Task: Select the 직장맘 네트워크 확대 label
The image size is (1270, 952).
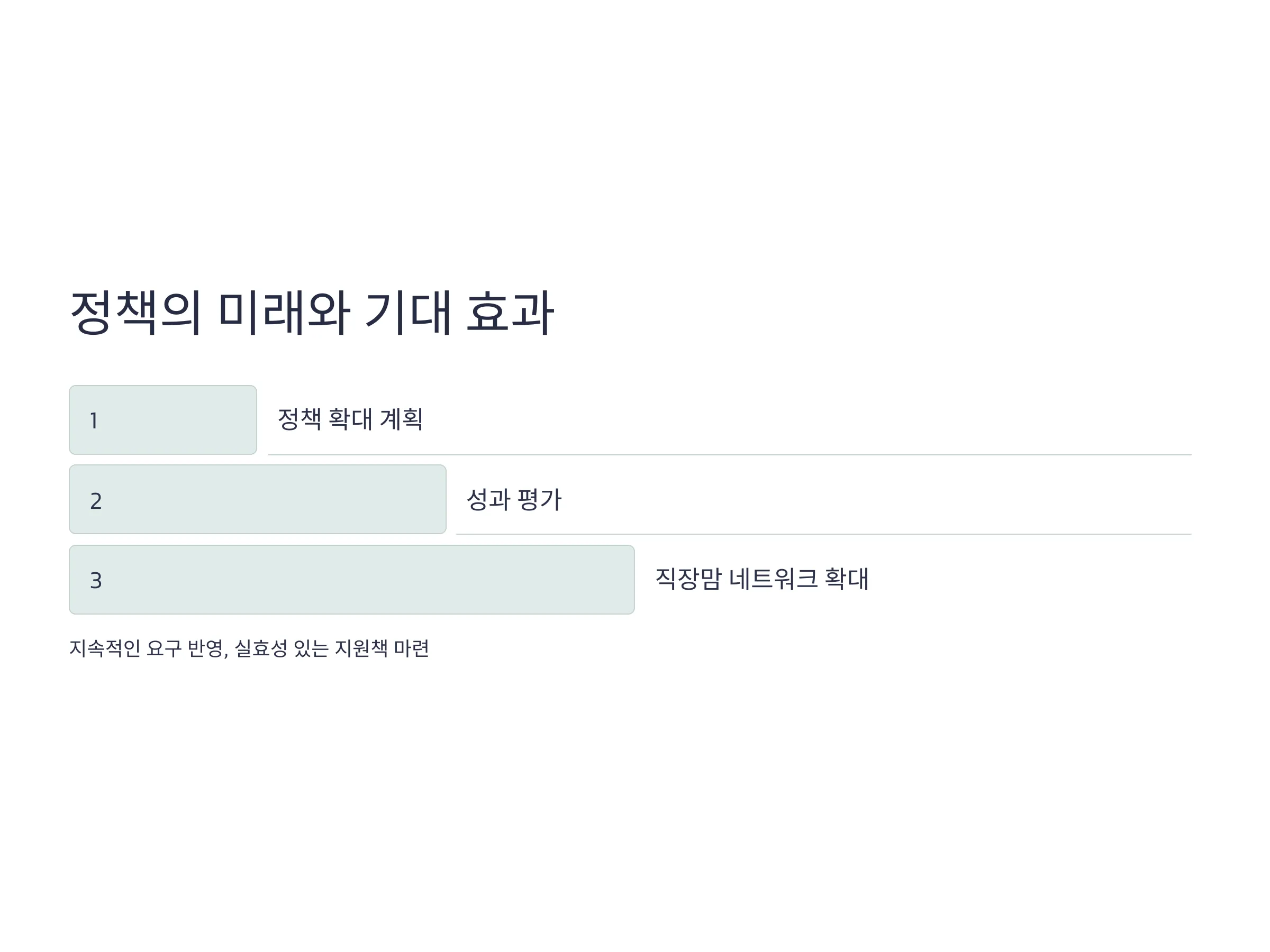Action: tap(762, 579)
